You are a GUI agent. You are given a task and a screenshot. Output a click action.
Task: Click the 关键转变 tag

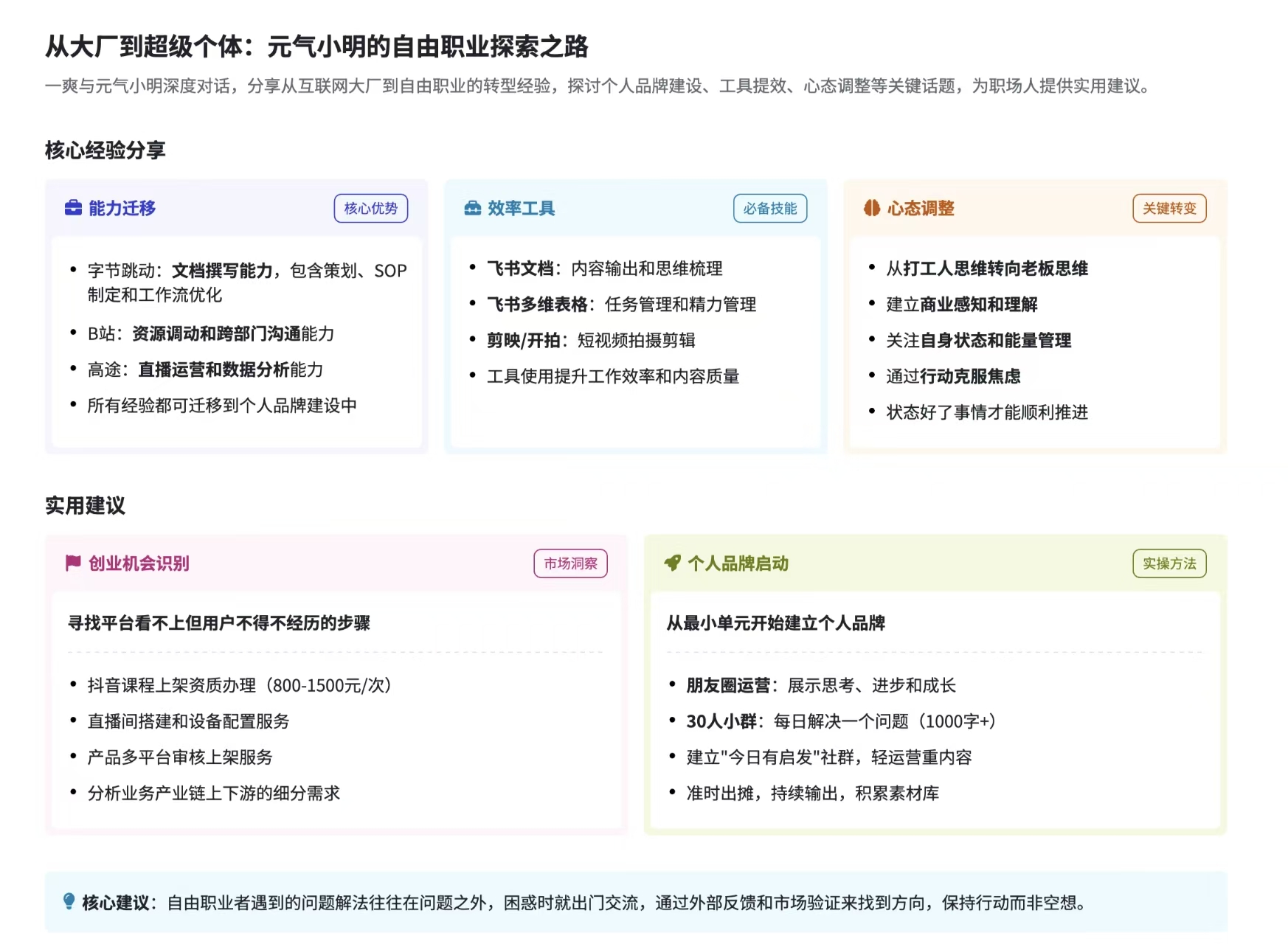coord(1168,208)
